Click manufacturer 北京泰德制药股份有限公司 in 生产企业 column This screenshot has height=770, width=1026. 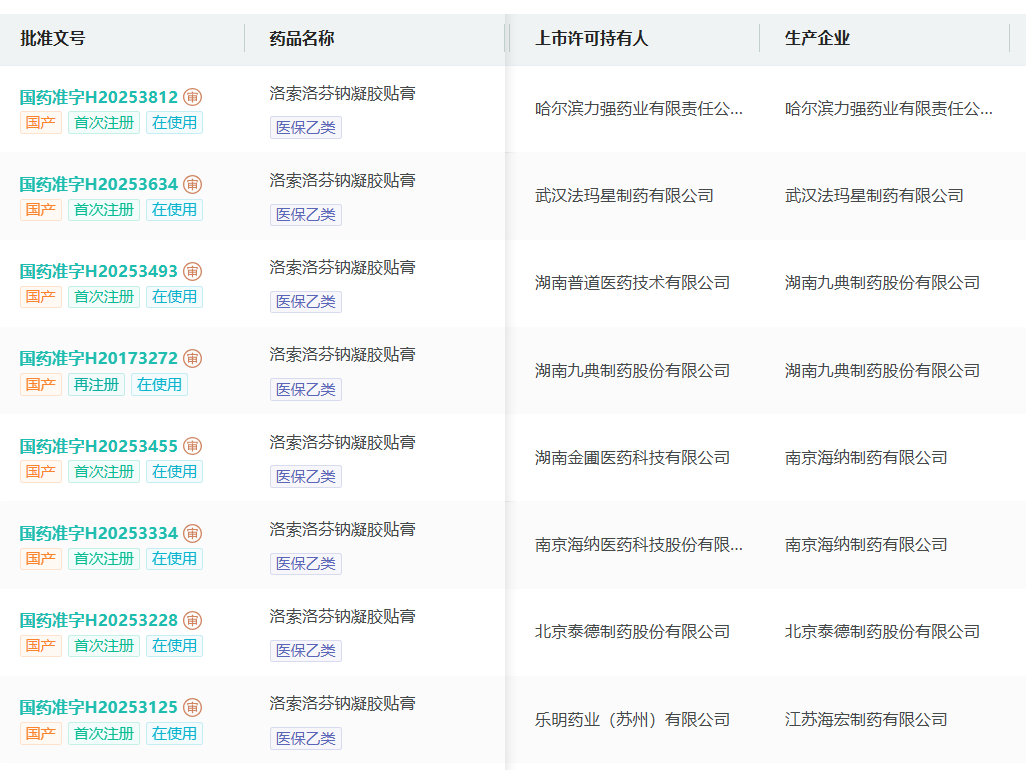coord(882,632)
